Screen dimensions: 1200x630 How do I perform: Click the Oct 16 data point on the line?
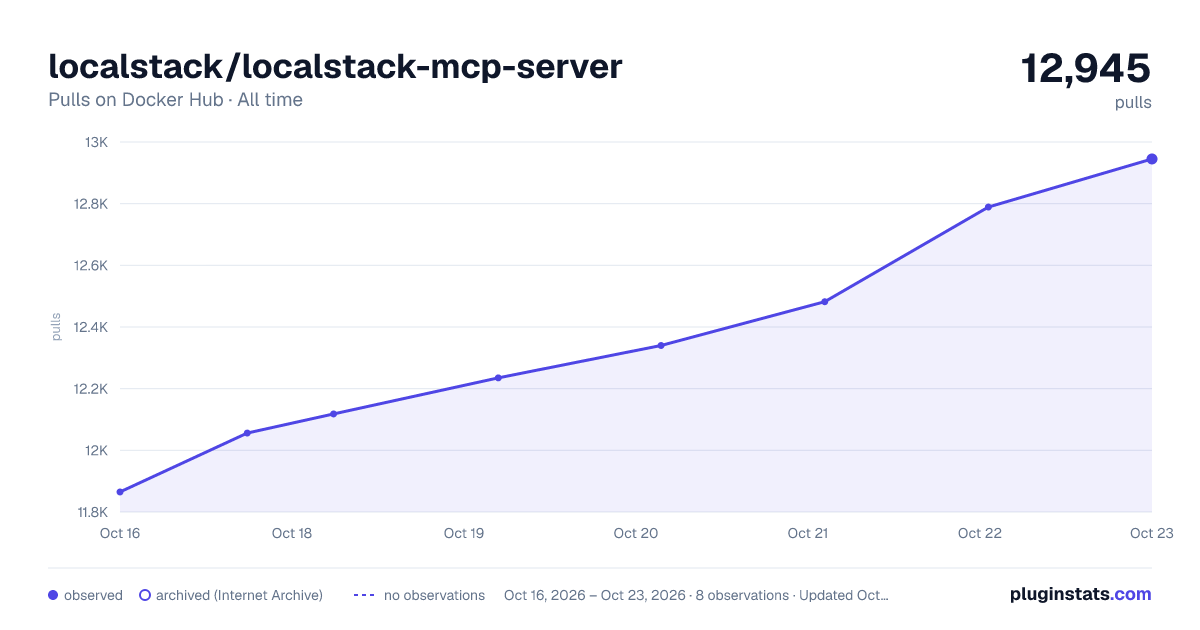click(120, 492)
